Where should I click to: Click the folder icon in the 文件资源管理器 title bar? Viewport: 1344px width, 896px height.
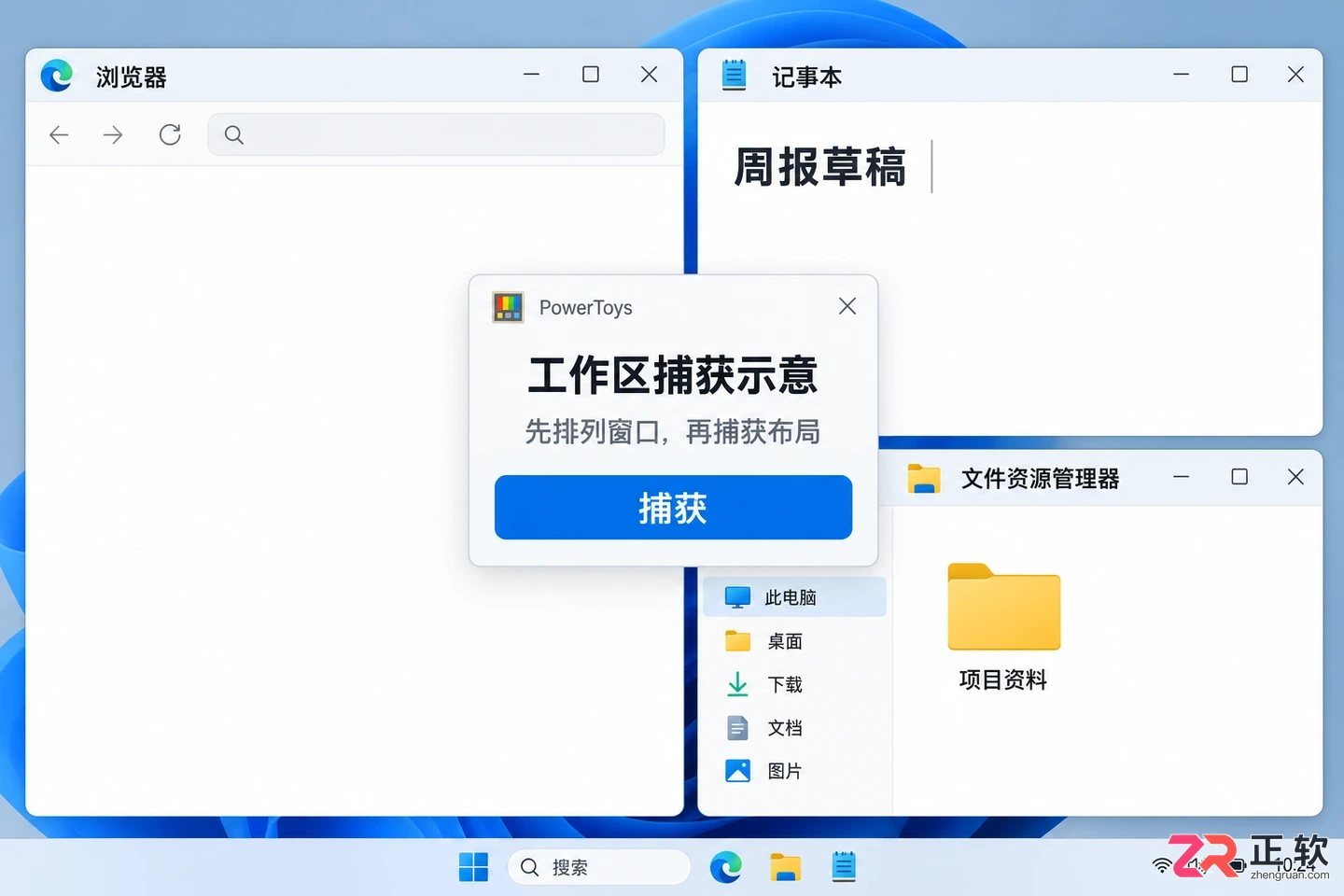click(923, 479)
